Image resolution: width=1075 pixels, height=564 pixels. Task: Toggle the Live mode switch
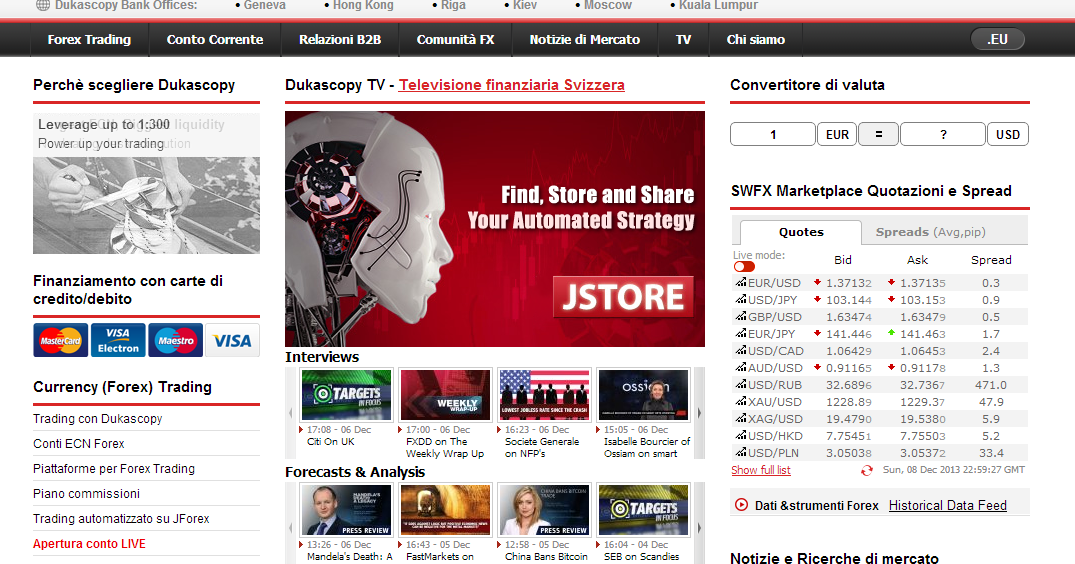pyautogui.click(x=744, y=267)
